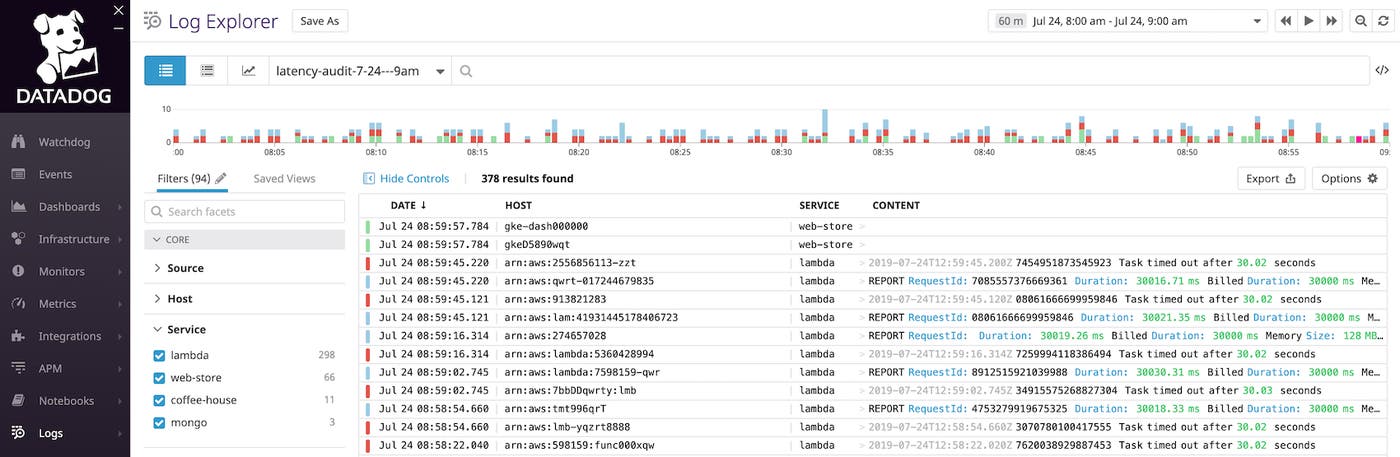
Task: Open the time range dropdown
Action: pyautogui.click(x=1128, y=21)
